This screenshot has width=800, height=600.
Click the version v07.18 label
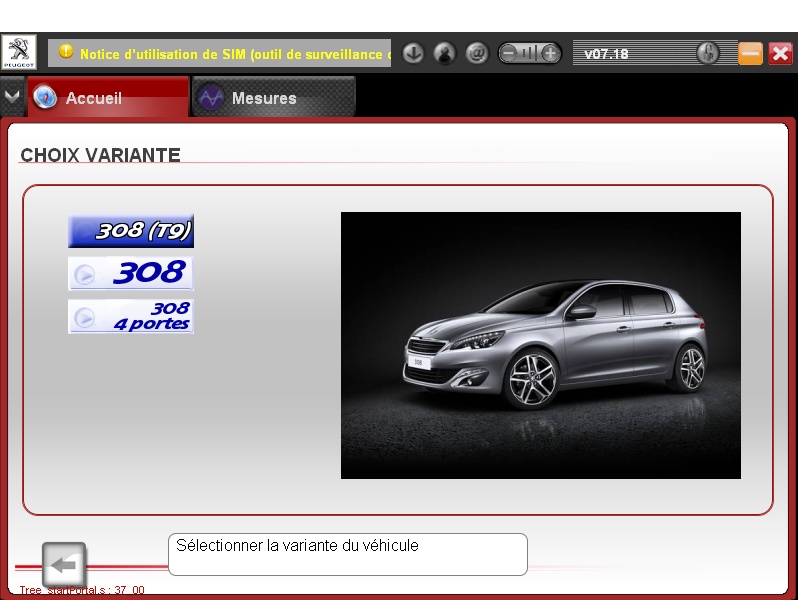click(606, 54)
